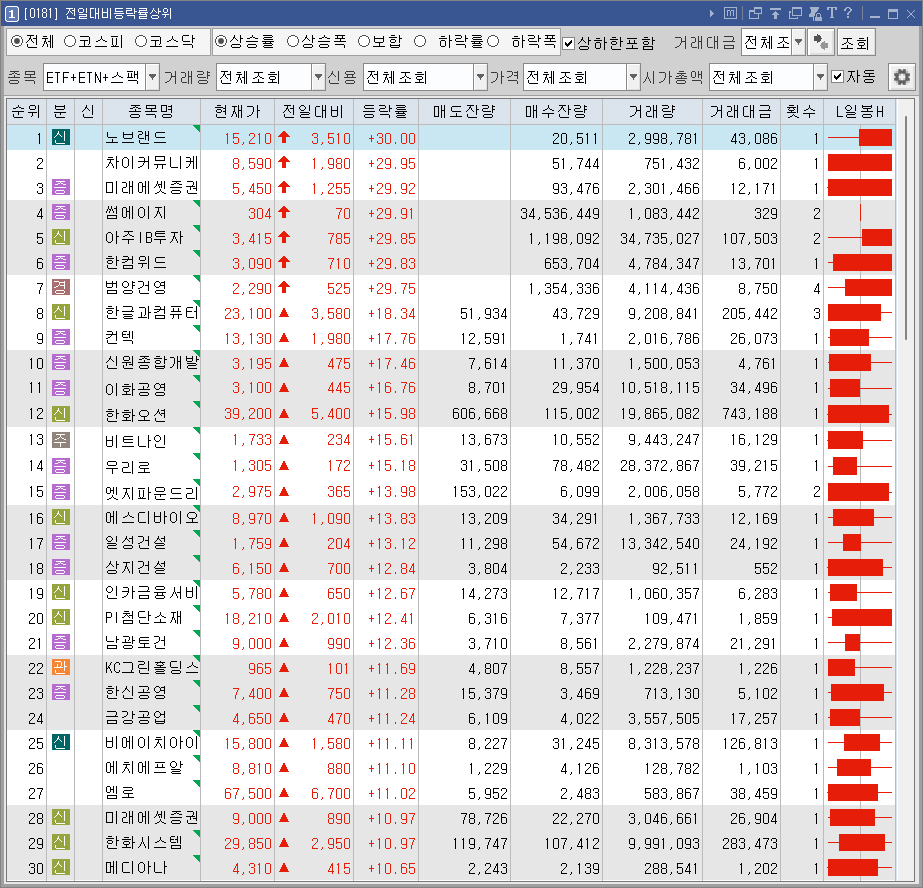Sort by 거래량 column header

[x=652, y=111]
